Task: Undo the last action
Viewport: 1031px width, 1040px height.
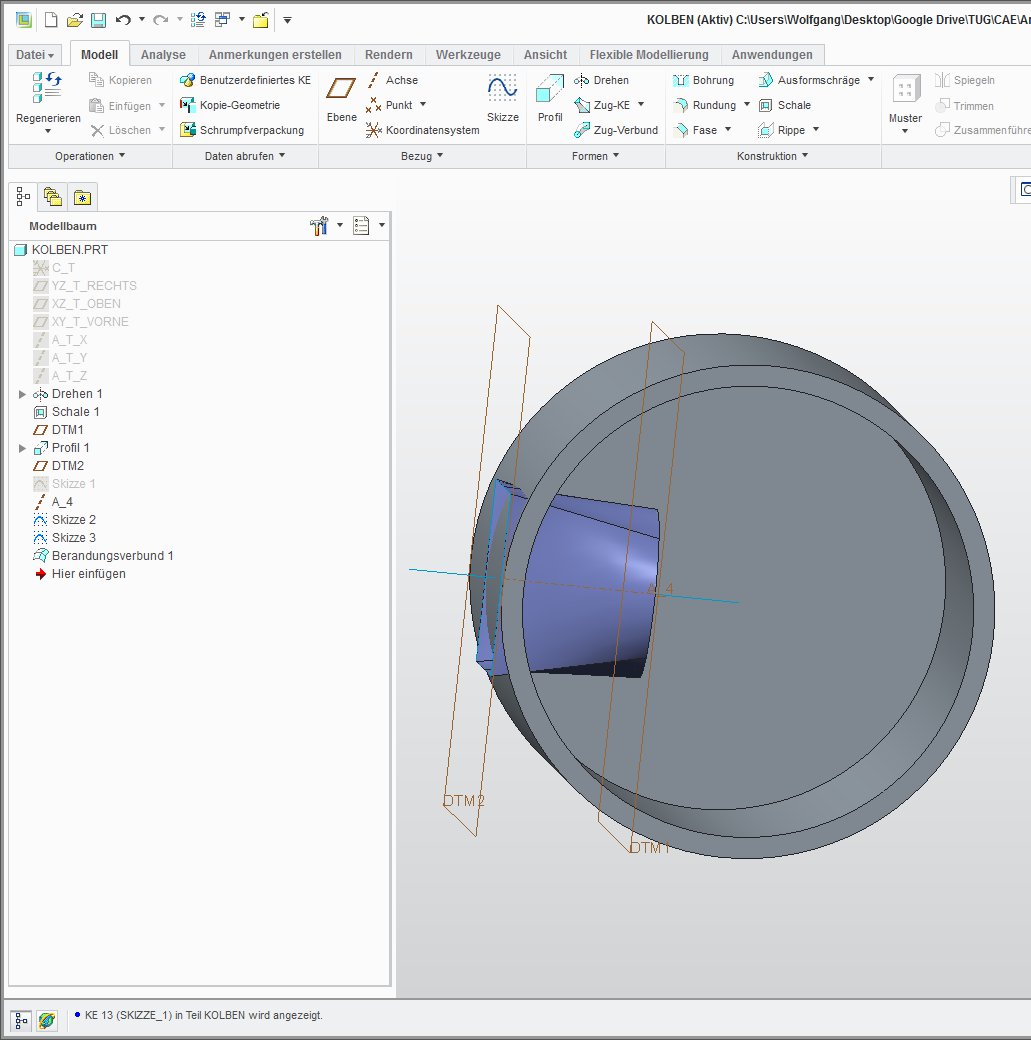Action: click(123, 20)
